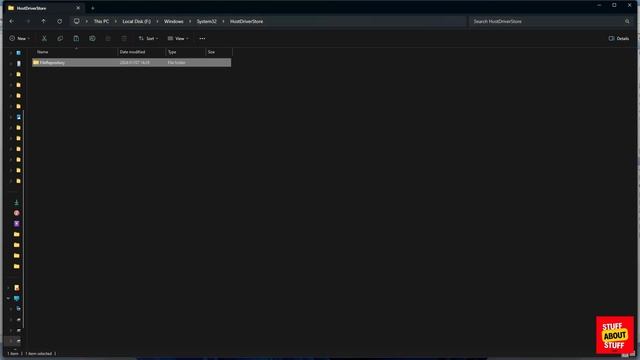Toggle the Details pane button

(x=619, y=38)
